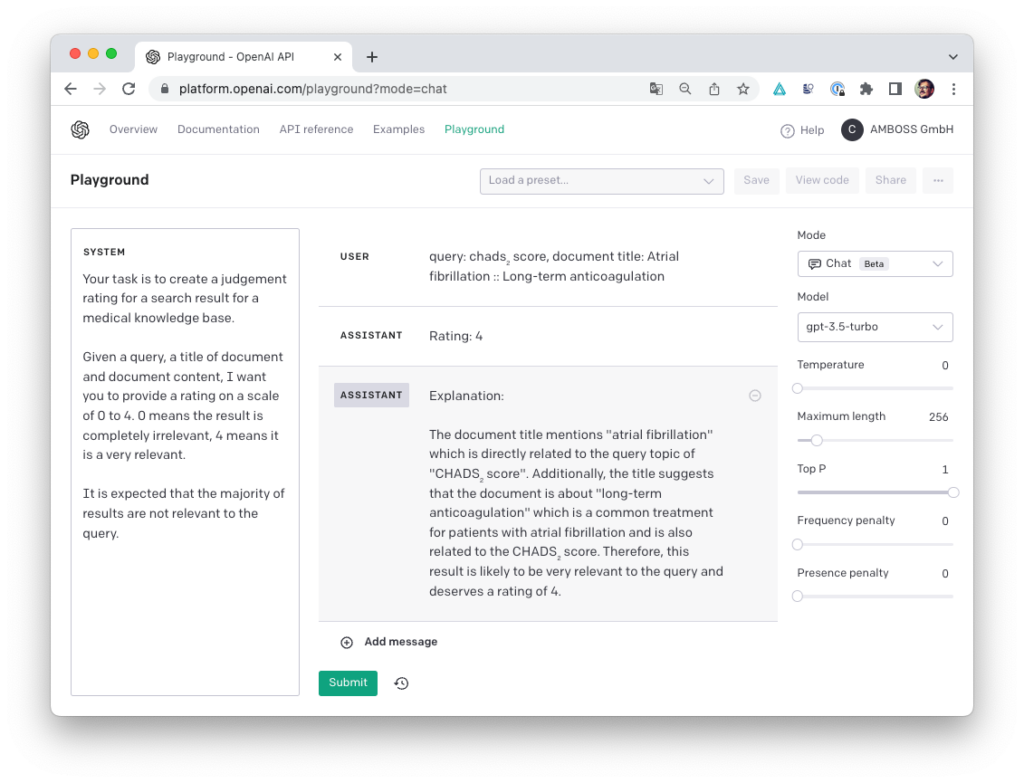
Task: Click the Frequency penalty value 0
Action: pos(944,521)
